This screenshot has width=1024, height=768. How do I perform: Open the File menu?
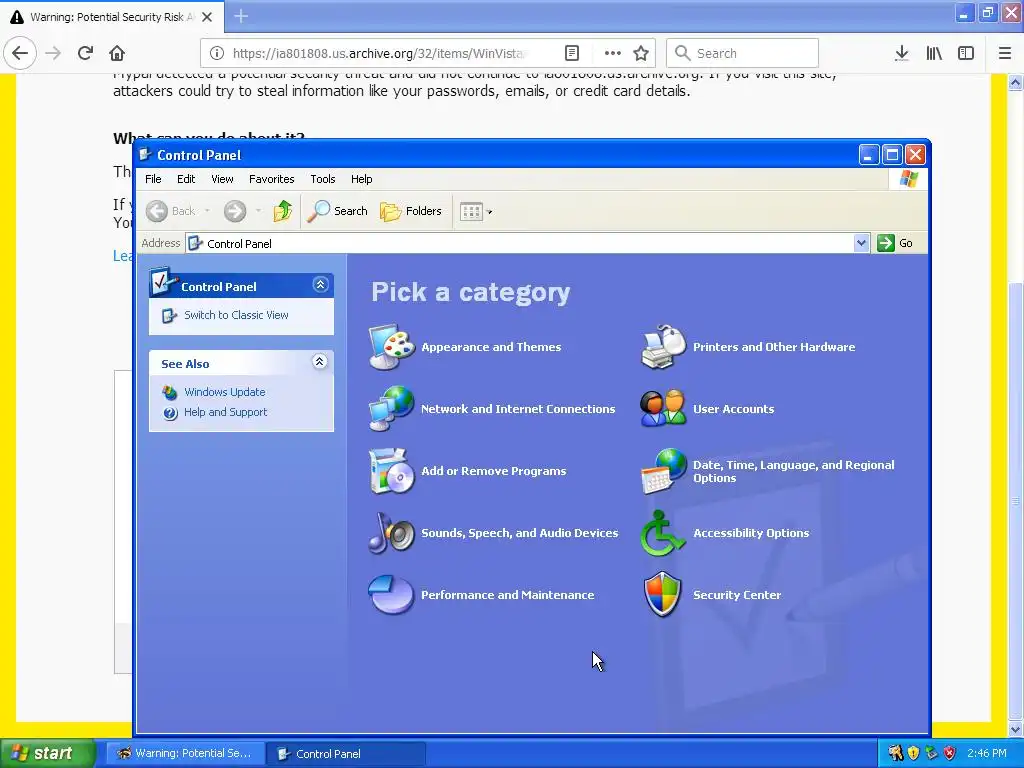[x=153, y=179]
